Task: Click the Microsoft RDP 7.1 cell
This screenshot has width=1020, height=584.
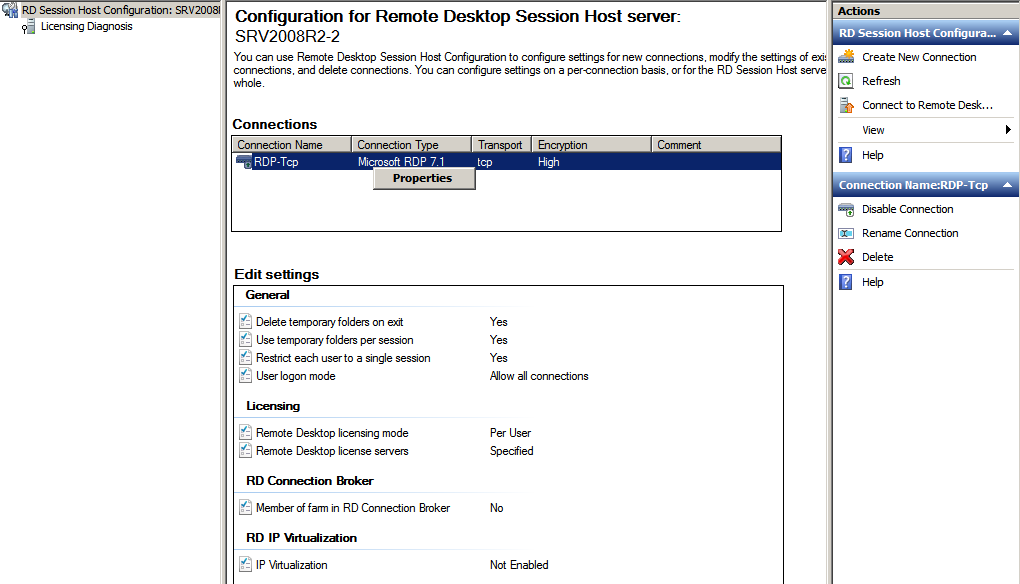Action: (x=401, y=162)
